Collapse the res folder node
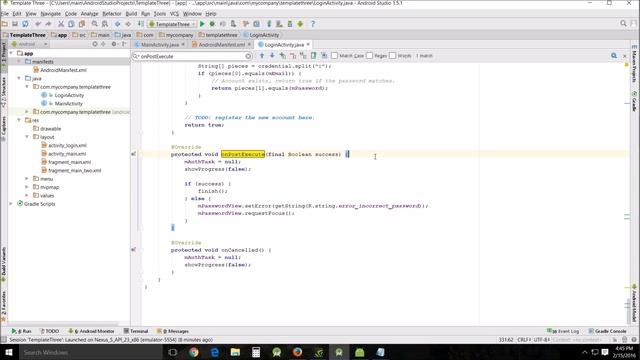 [x=19, y=120]
